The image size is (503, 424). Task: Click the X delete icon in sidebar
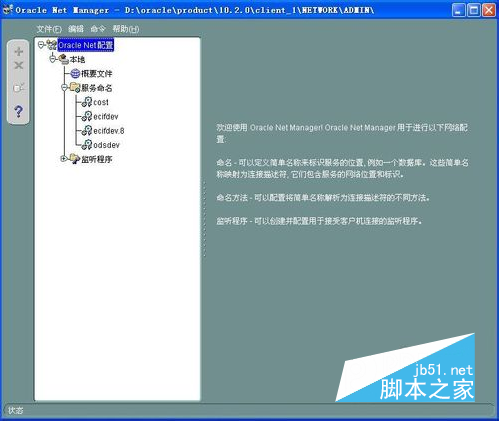19,66
